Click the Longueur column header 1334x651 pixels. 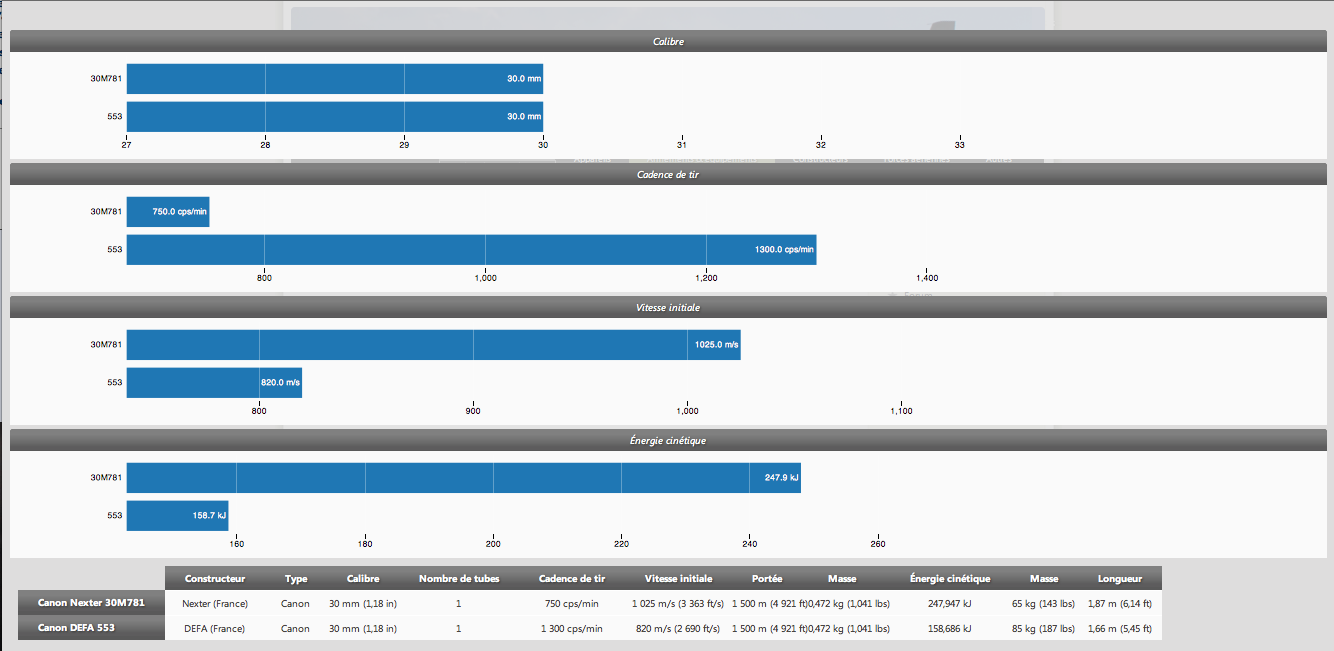pos(1119,578)
